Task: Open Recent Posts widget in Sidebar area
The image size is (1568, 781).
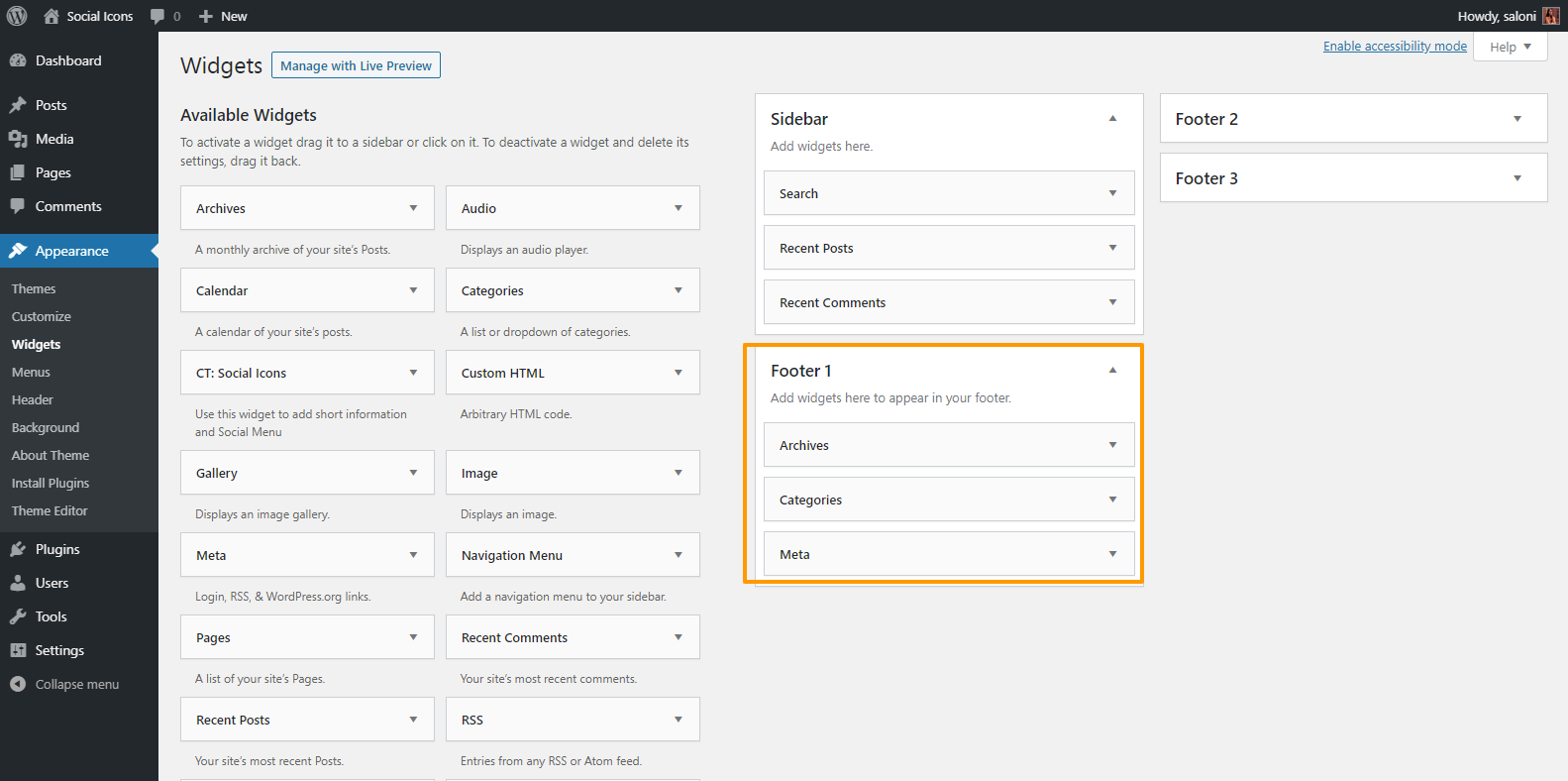Action: pos(949,248)
